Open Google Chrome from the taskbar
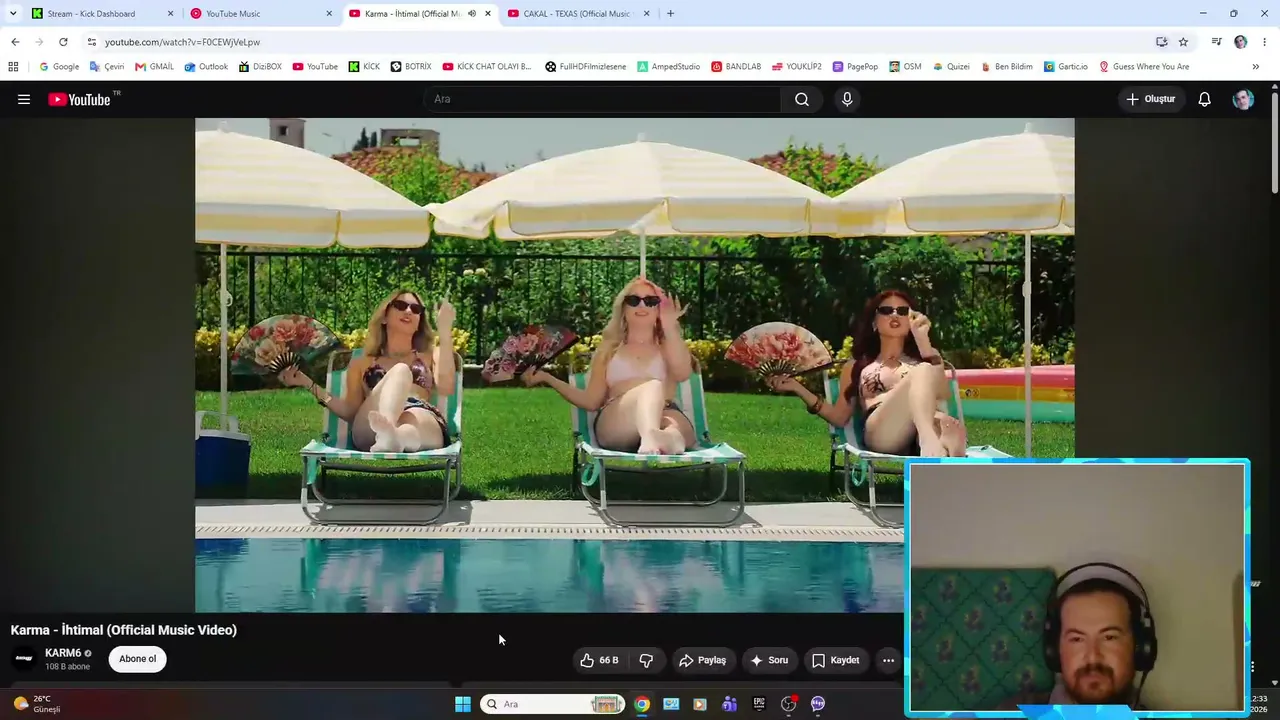1280x720 pixels. [642, 704]
